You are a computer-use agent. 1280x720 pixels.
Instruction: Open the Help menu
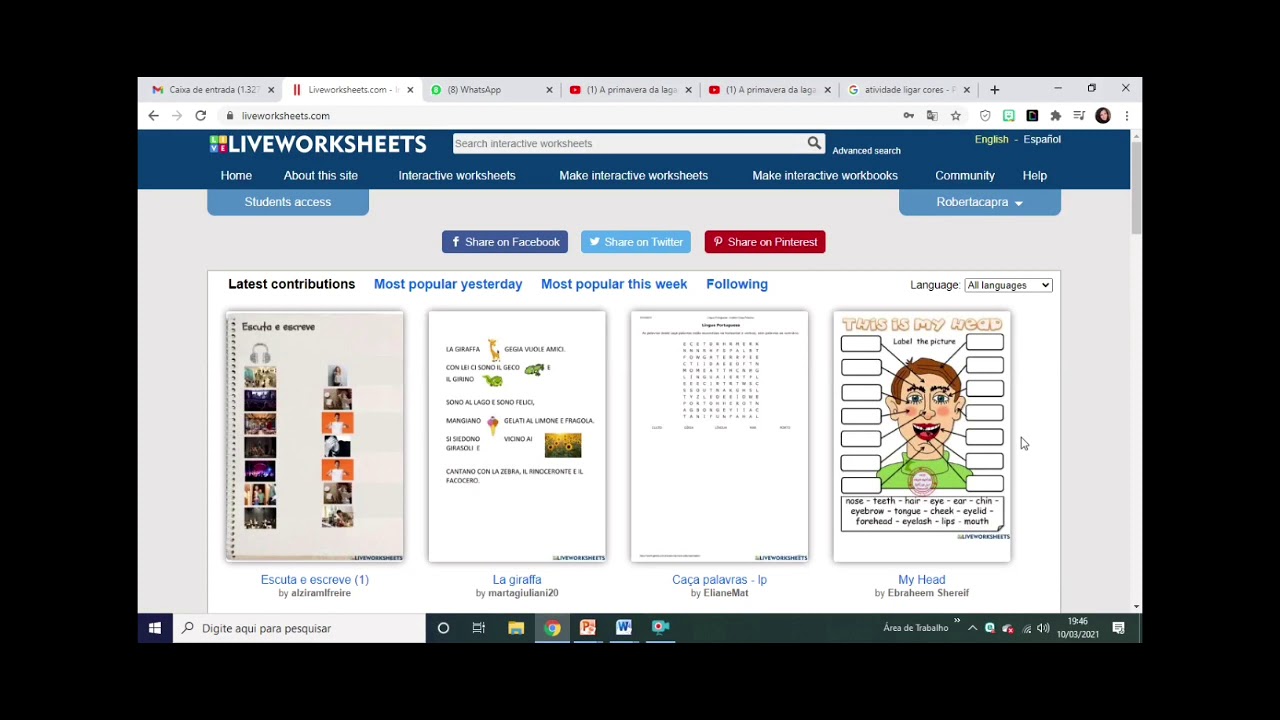coord(1034,176)
